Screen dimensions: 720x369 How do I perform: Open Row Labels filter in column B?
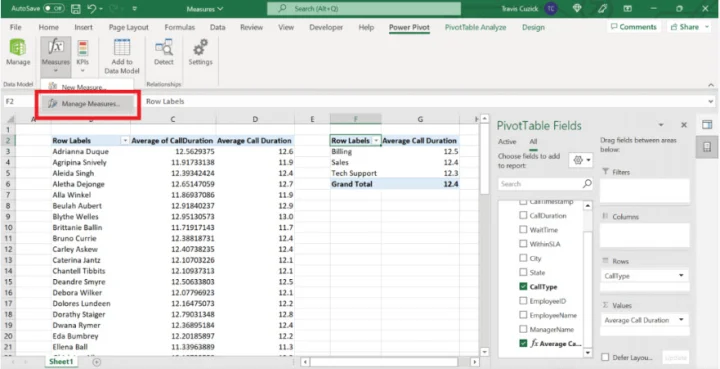[125, 141]
